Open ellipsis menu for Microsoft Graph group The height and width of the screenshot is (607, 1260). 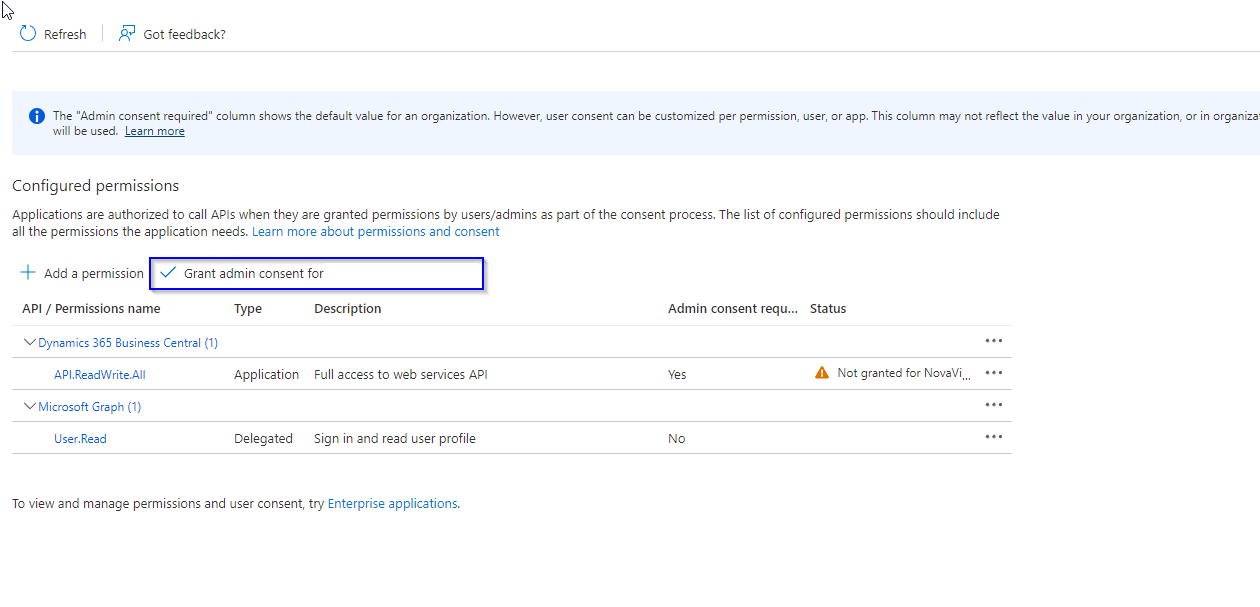(x=993, y=405)
